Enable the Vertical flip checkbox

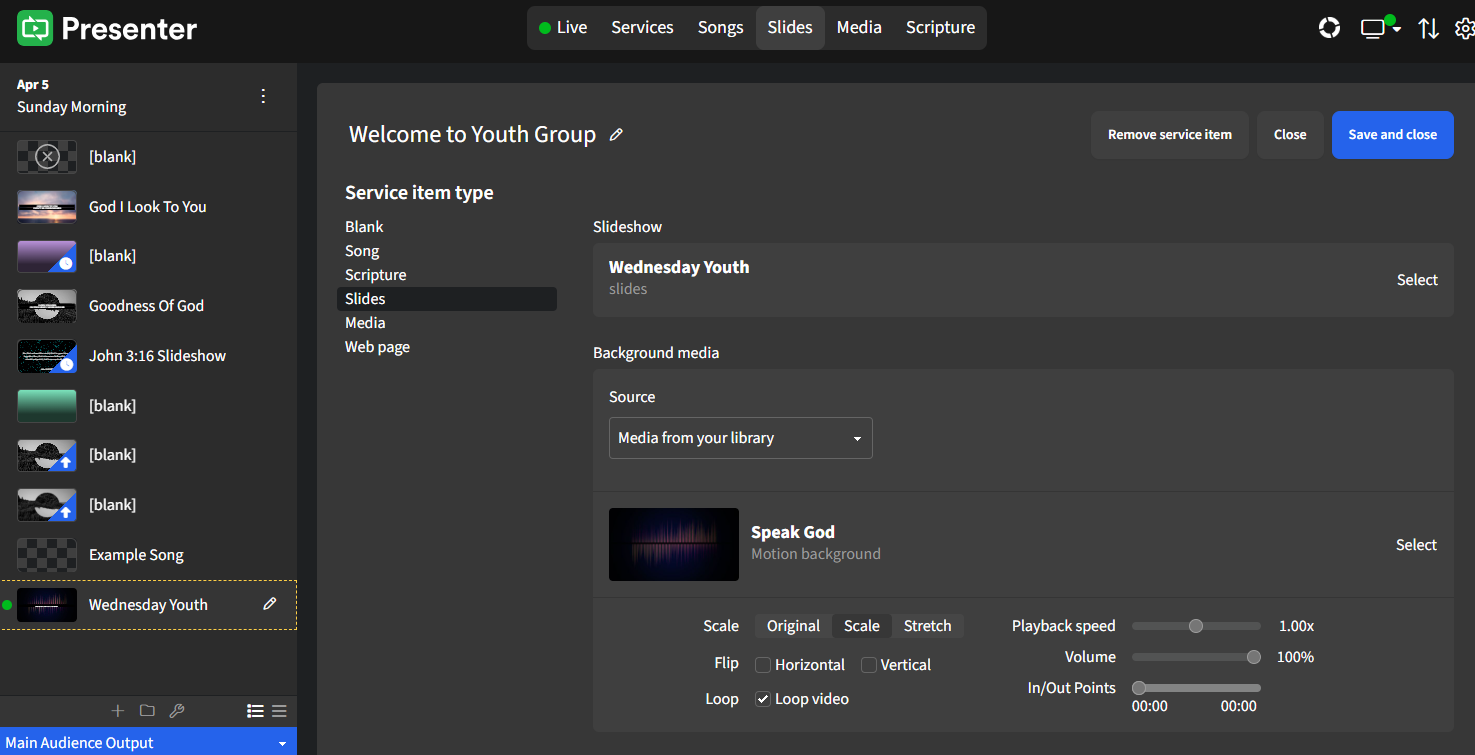click(869, 665)
